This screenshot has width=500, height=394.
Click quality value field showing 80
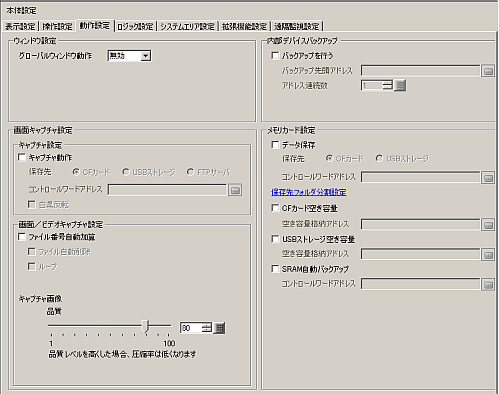coord(191,328)
